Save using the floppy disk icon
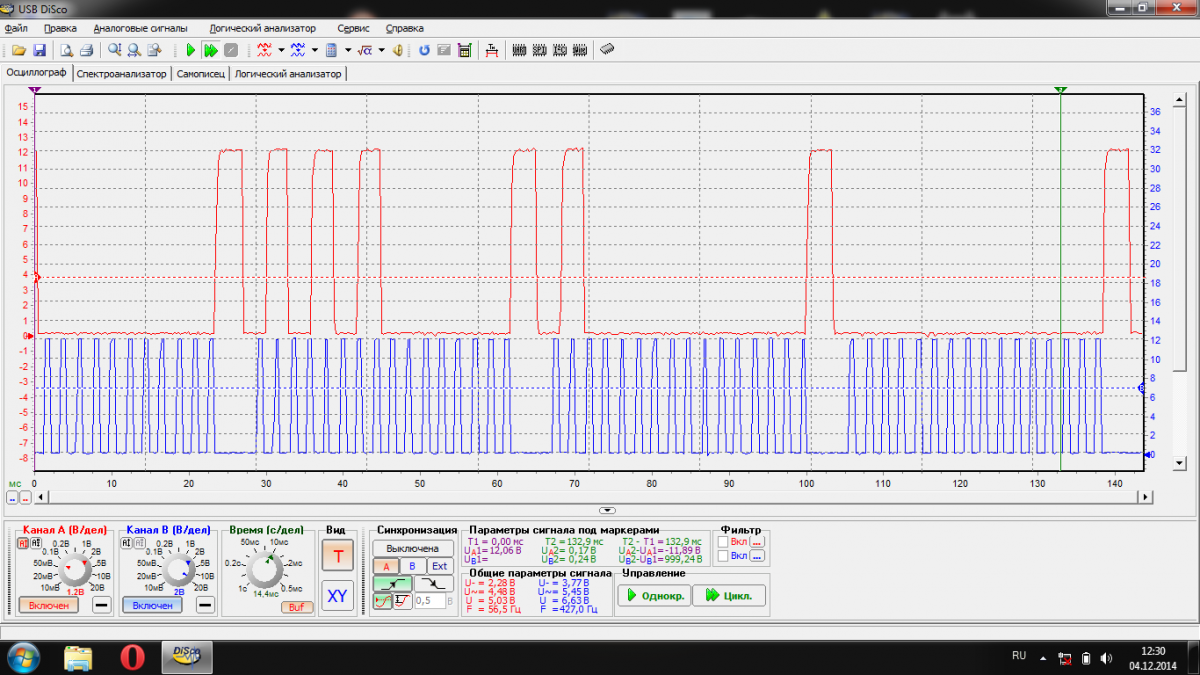Image resolution: width=1200 pixels, height=675 pixels. tap(40, 50)
